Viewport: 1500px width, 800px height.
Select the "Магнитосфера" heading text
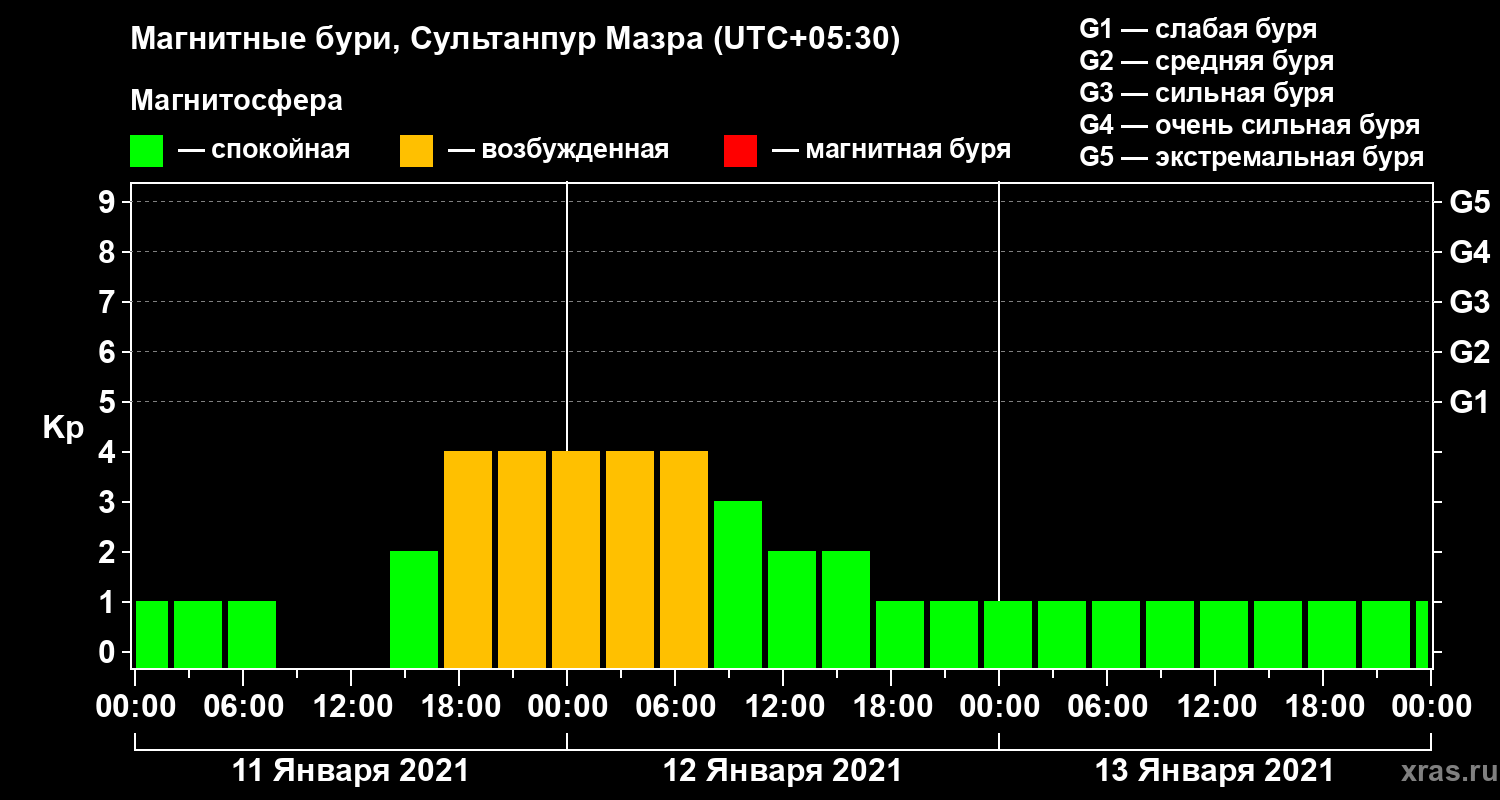coord(236,101)
